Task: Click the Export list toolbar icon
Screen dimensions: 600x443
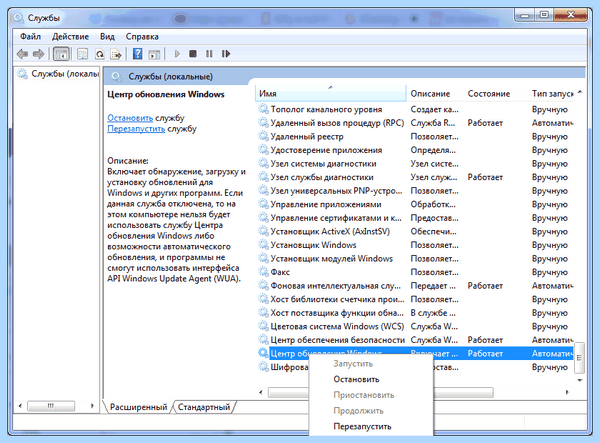Action: click(116, 54)
